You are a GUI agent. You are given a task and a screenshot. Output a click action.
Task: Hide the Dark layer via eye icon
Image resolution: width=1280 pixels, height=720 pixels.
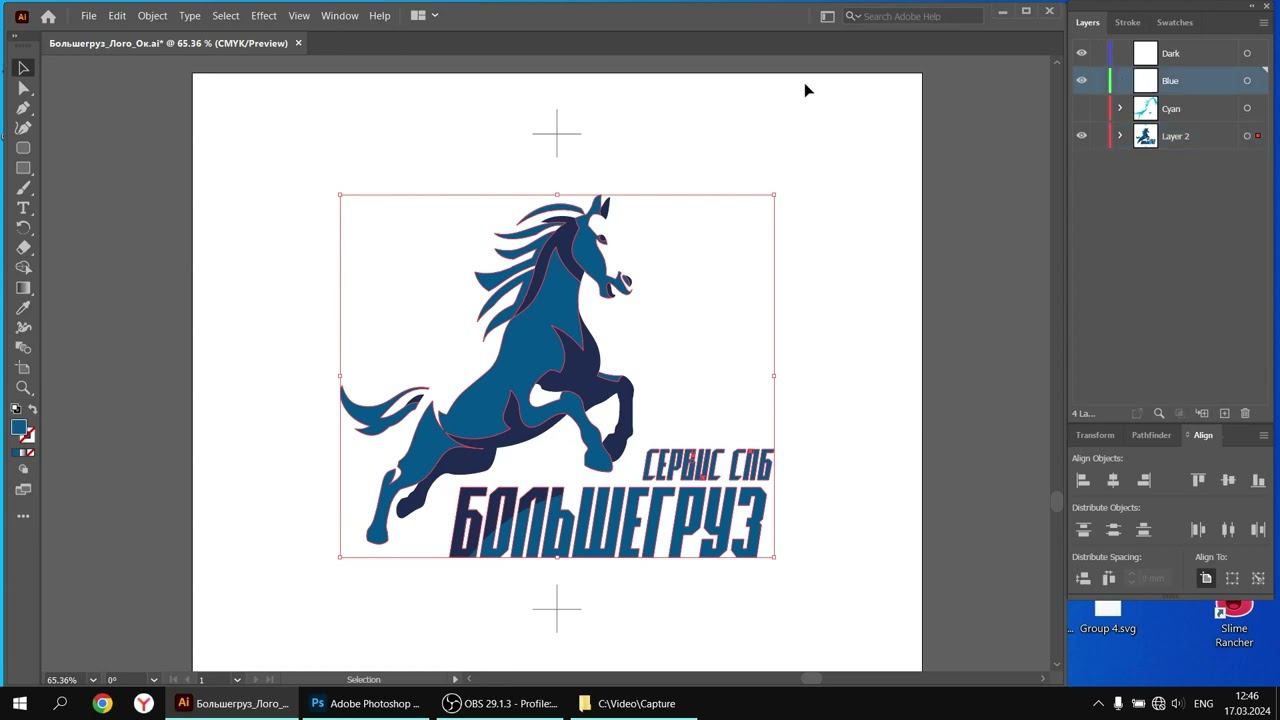pos(1081,53)
